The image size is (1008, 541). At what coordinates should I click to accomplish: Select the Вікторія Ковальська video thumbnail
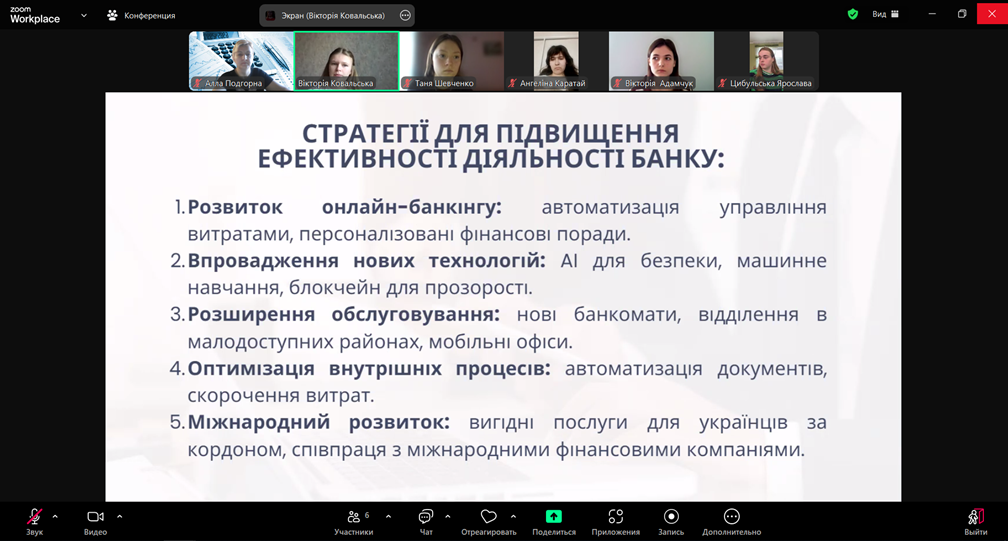[346, 61]
